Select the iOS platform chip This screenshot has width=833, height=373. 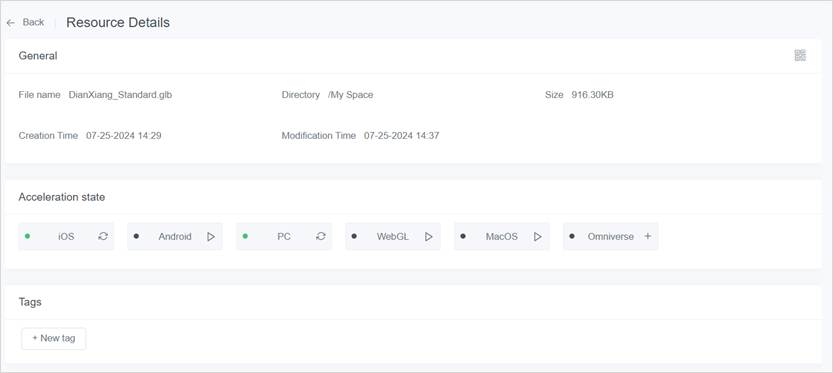(x=66, y=236)
